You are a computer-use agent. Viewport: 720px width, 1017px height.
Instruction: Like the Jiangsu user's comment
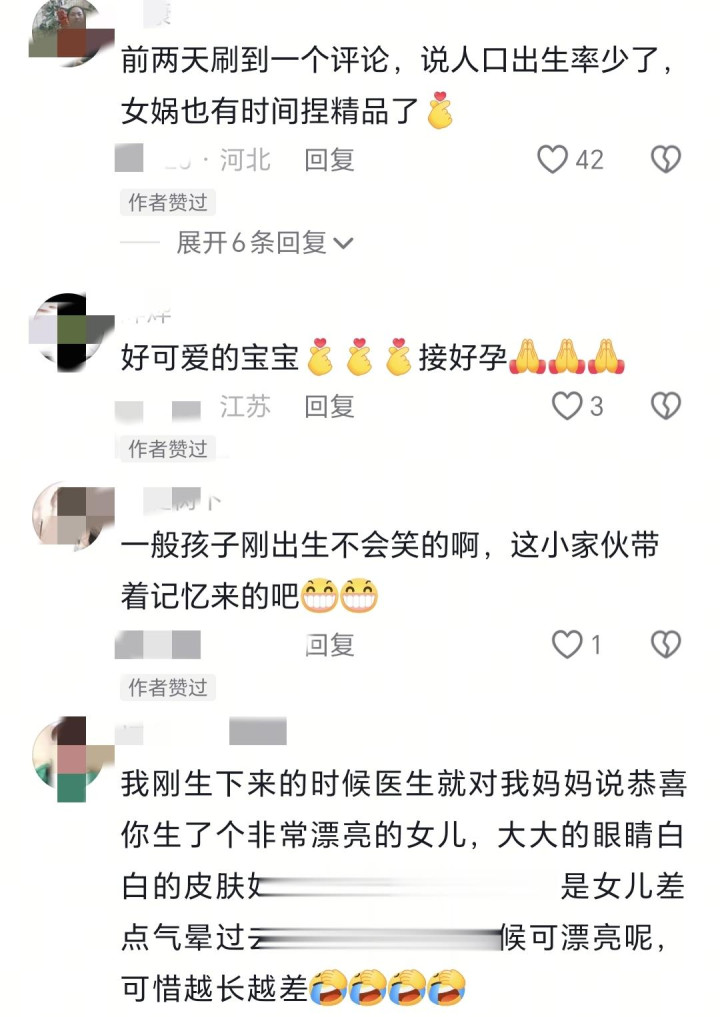[567, 406]
